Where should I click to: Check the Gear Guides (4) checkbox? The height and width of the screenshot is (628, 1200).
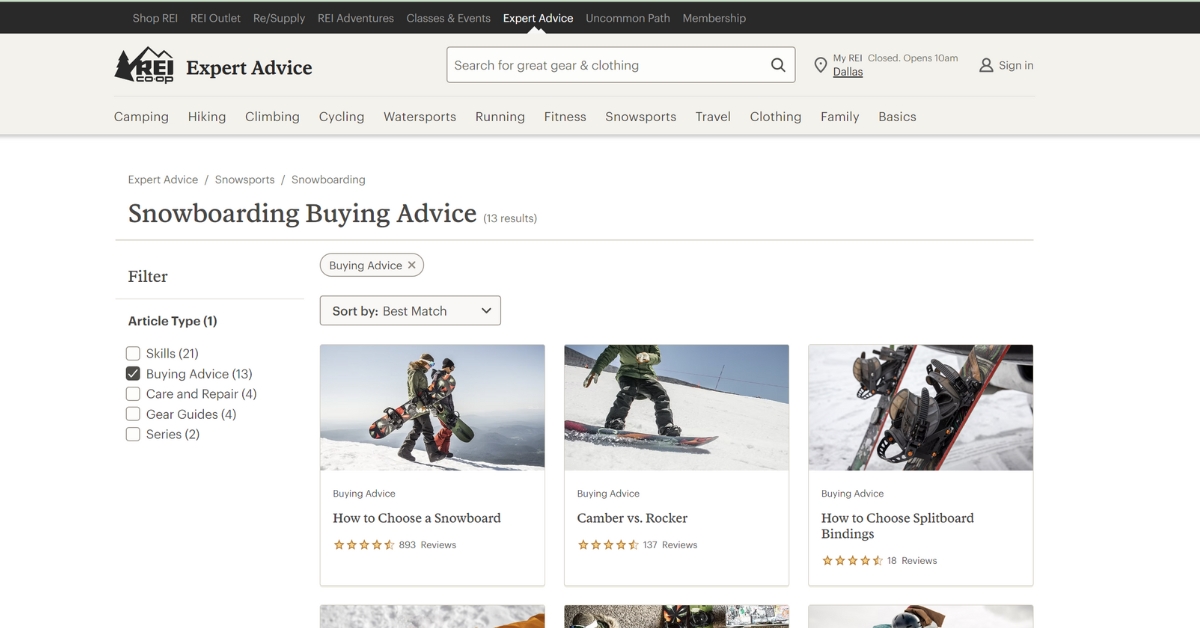[x=133, y=414]
